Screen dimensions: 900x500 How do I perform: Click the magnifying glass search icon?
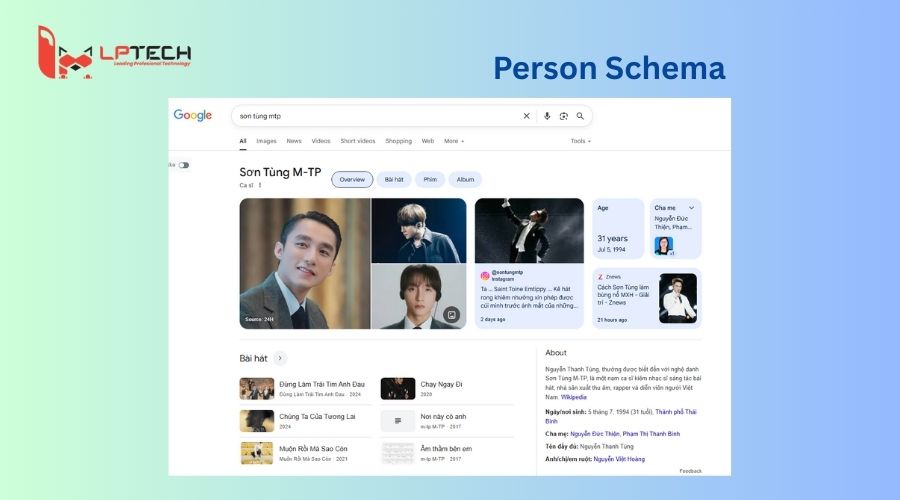(580, 116)
